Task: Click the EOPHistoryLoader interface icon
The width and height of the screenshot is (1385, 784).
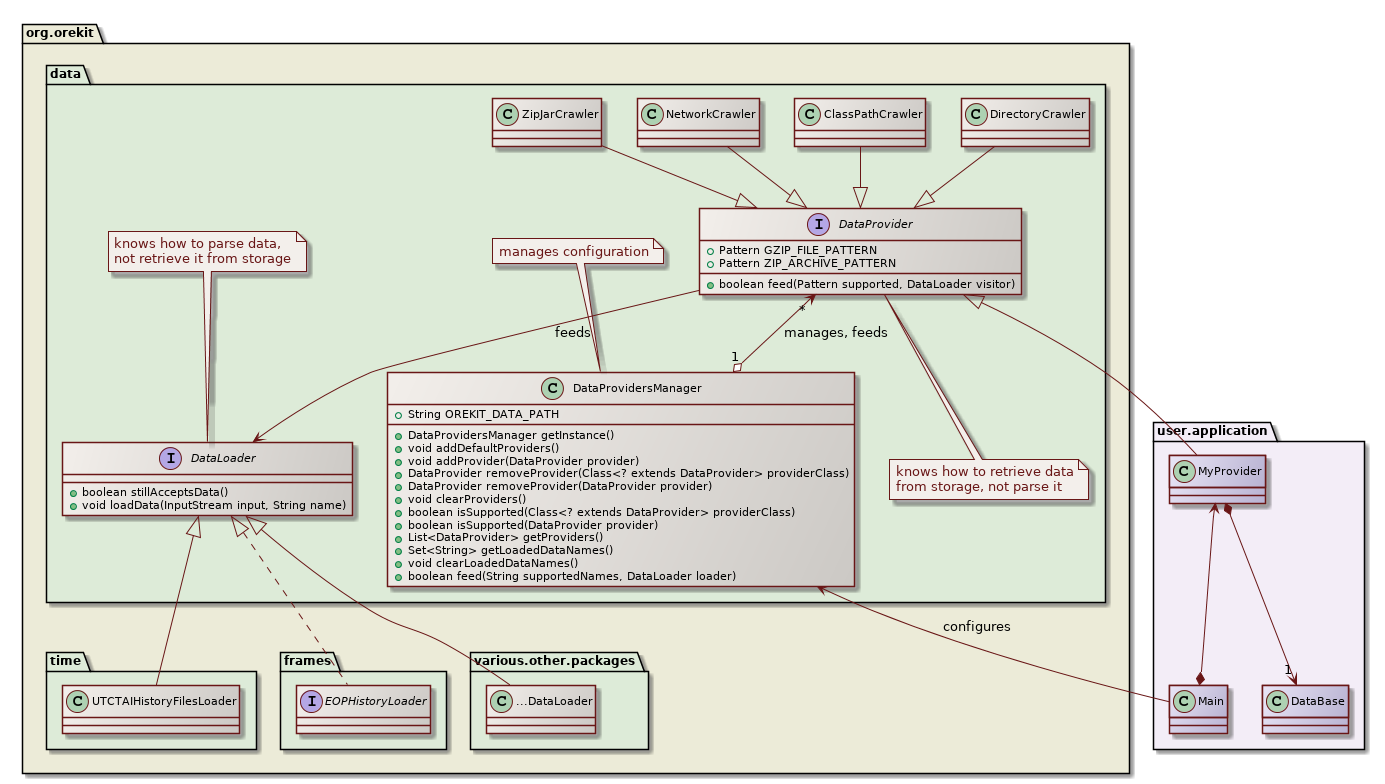Action: [x=312, y=701]
